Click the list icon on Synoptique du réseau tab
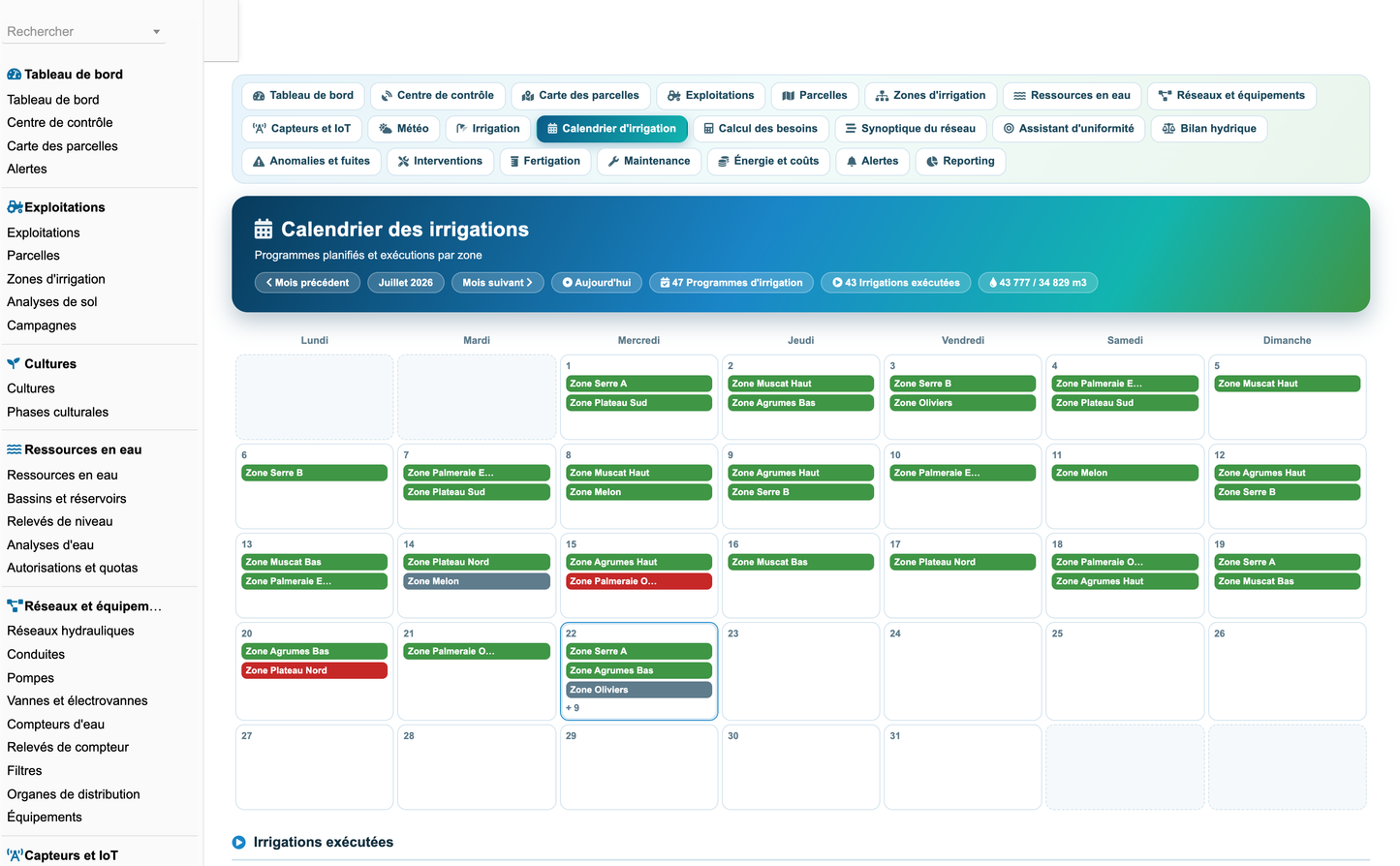The width and height of the screenshot is (1400, 866). [851, 129]
